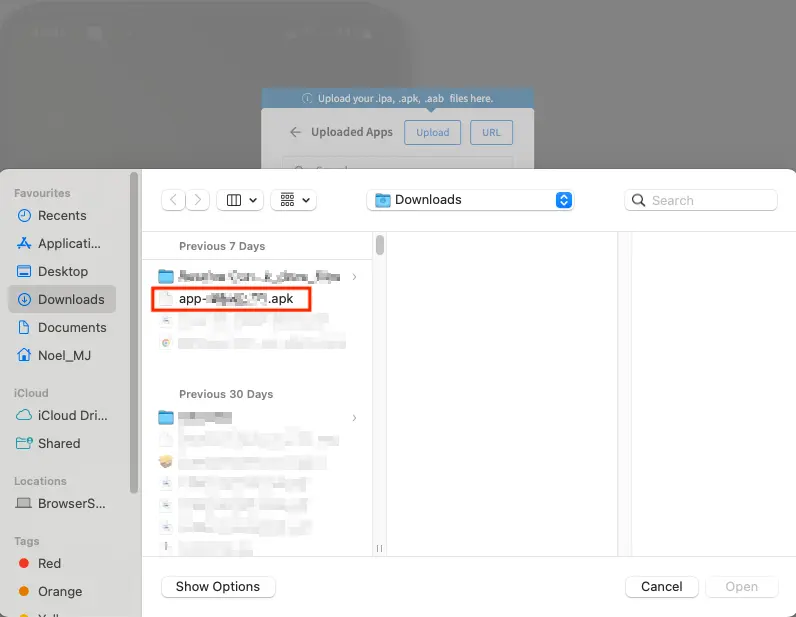Click the forward navigation chevron

(199, 200)
